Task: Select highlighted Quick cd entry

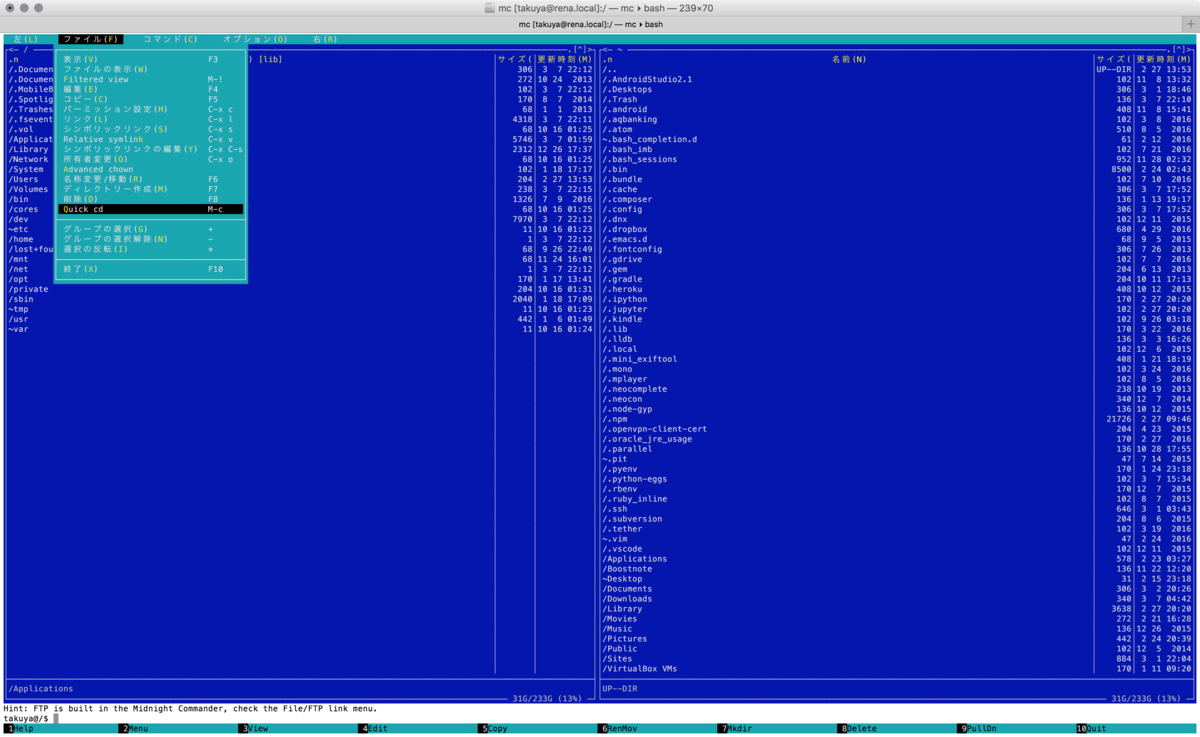Action: tap(150, 209)
